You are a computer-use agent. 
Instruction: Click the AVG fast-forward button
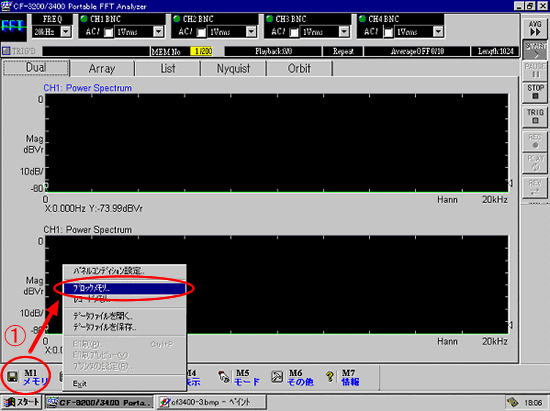535,28
